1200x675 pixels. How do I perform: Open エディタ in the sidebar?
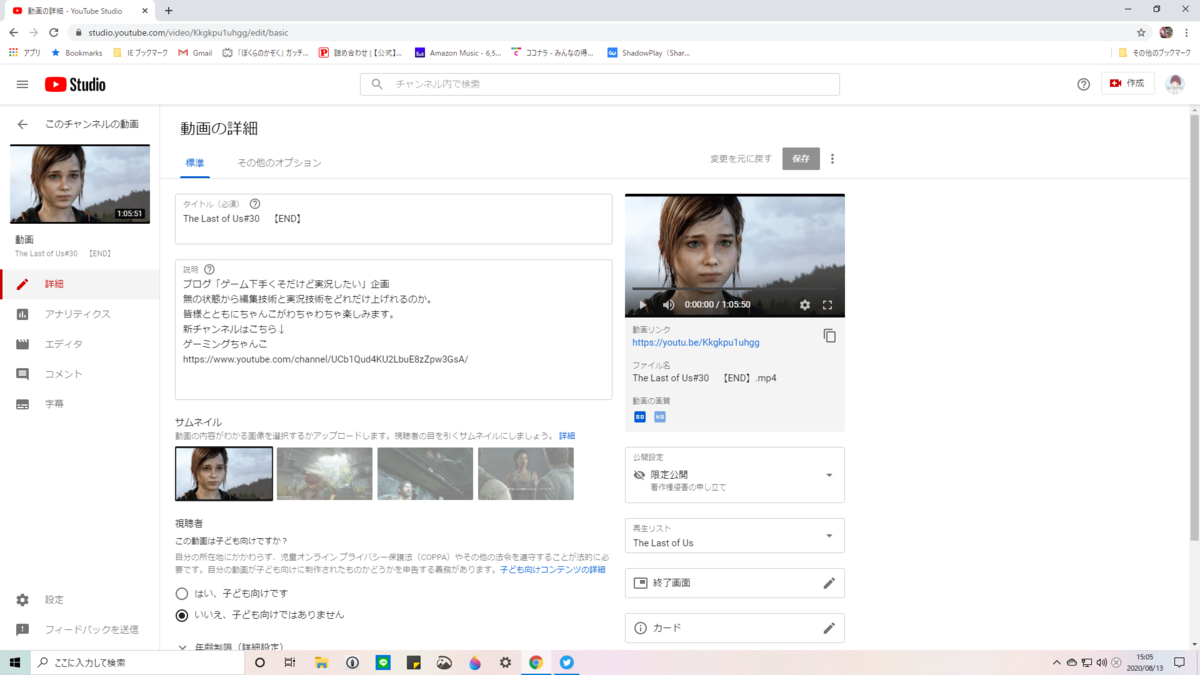(x=80, y=344)
